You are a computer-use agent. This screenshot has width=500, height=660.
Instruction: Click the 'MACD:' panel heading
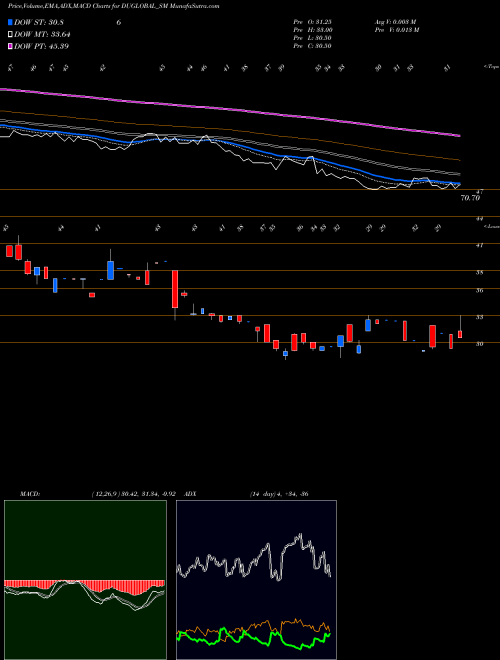coord(30,494)
